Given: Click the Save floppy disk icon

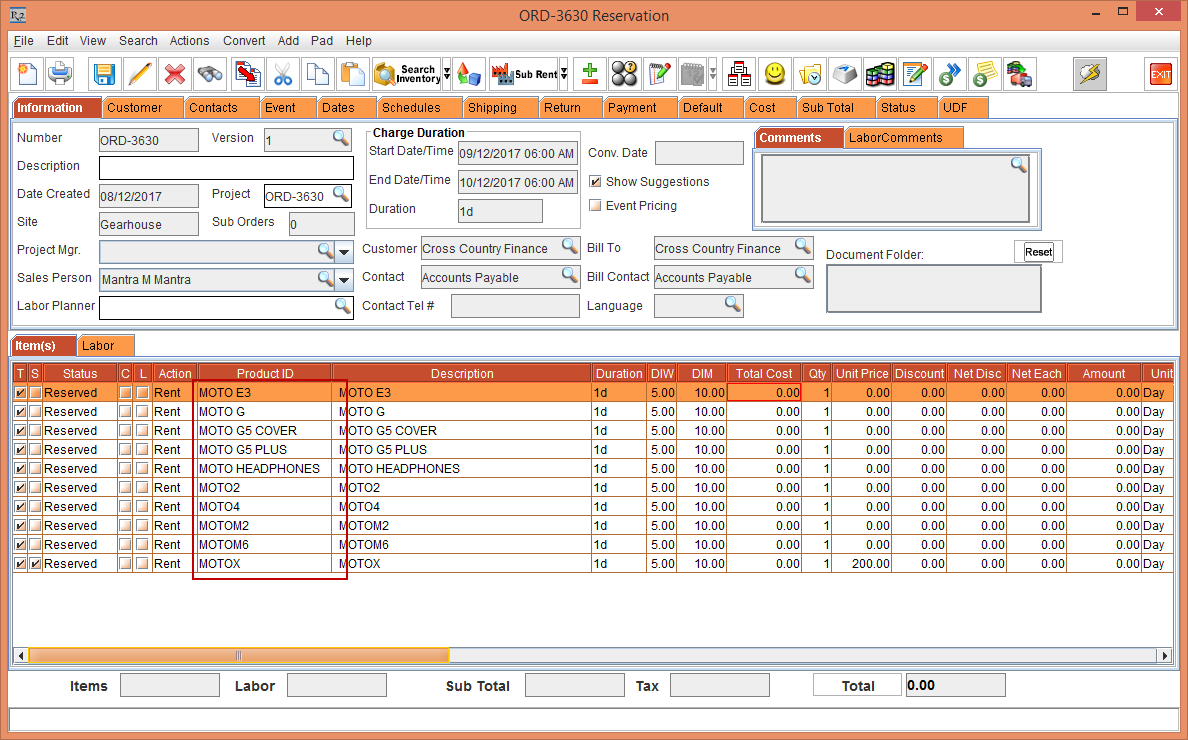Looking at the screenshot, I should [x=104, y=74].
